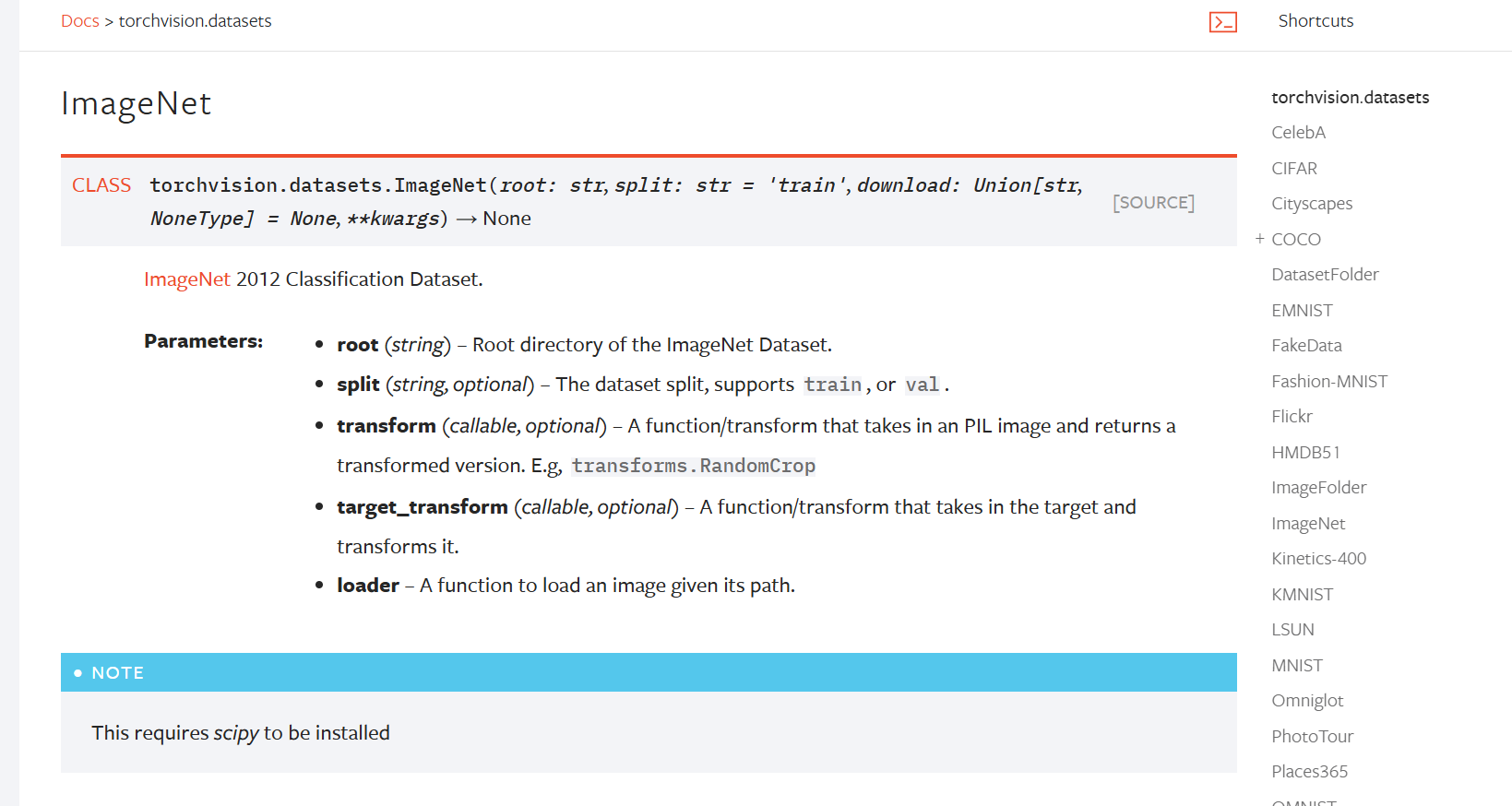Click the ImageNet page heading
The image size is (1512, 806).
pyautogui.click(x=137, y=103)
